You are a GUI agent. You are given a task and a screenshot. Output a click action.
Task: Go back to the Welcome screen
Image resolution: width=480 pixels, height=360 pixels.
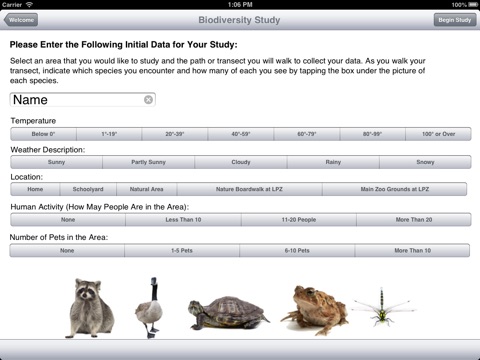tap(21, 20)
